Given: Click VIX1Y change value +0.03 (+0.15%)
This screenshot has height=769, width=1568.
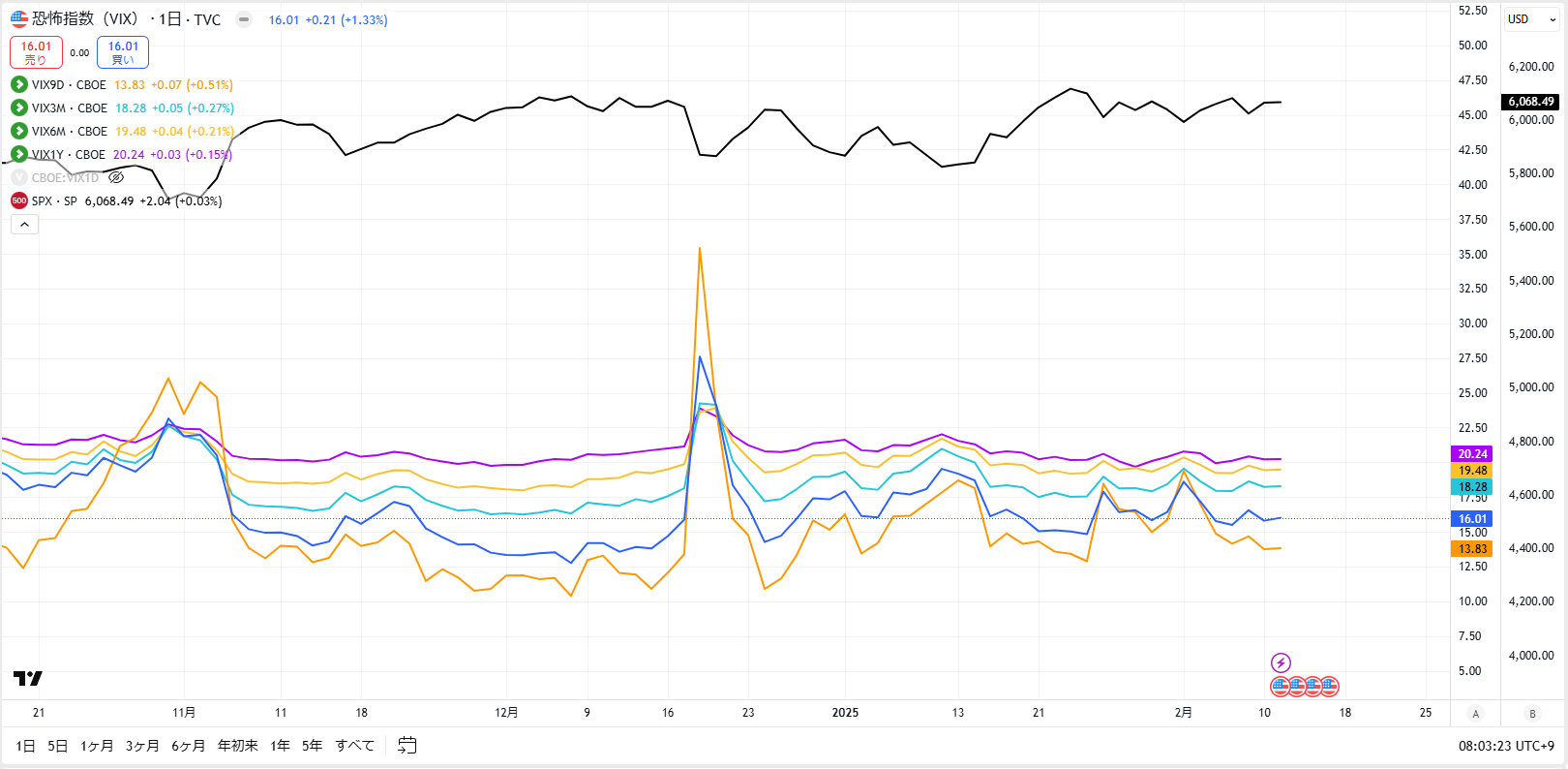Looking at the screenshot, I should [x=191, y=155].
